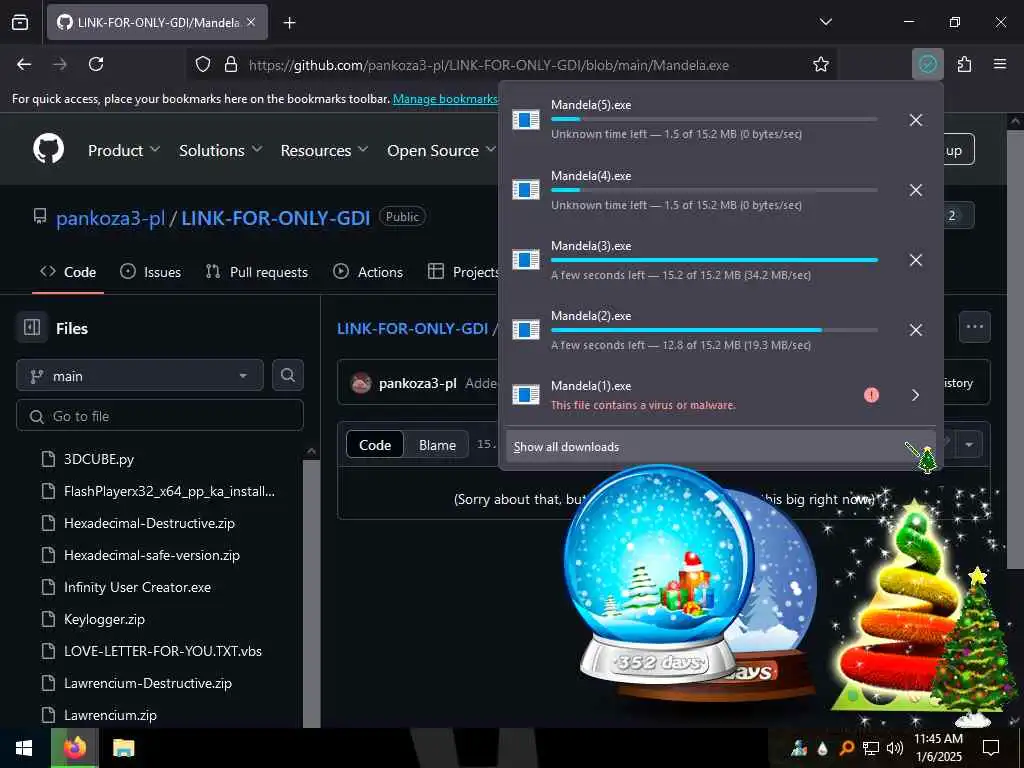
Task: Open Infinity User Creator.exe file
Action: (x=137, y=587)
